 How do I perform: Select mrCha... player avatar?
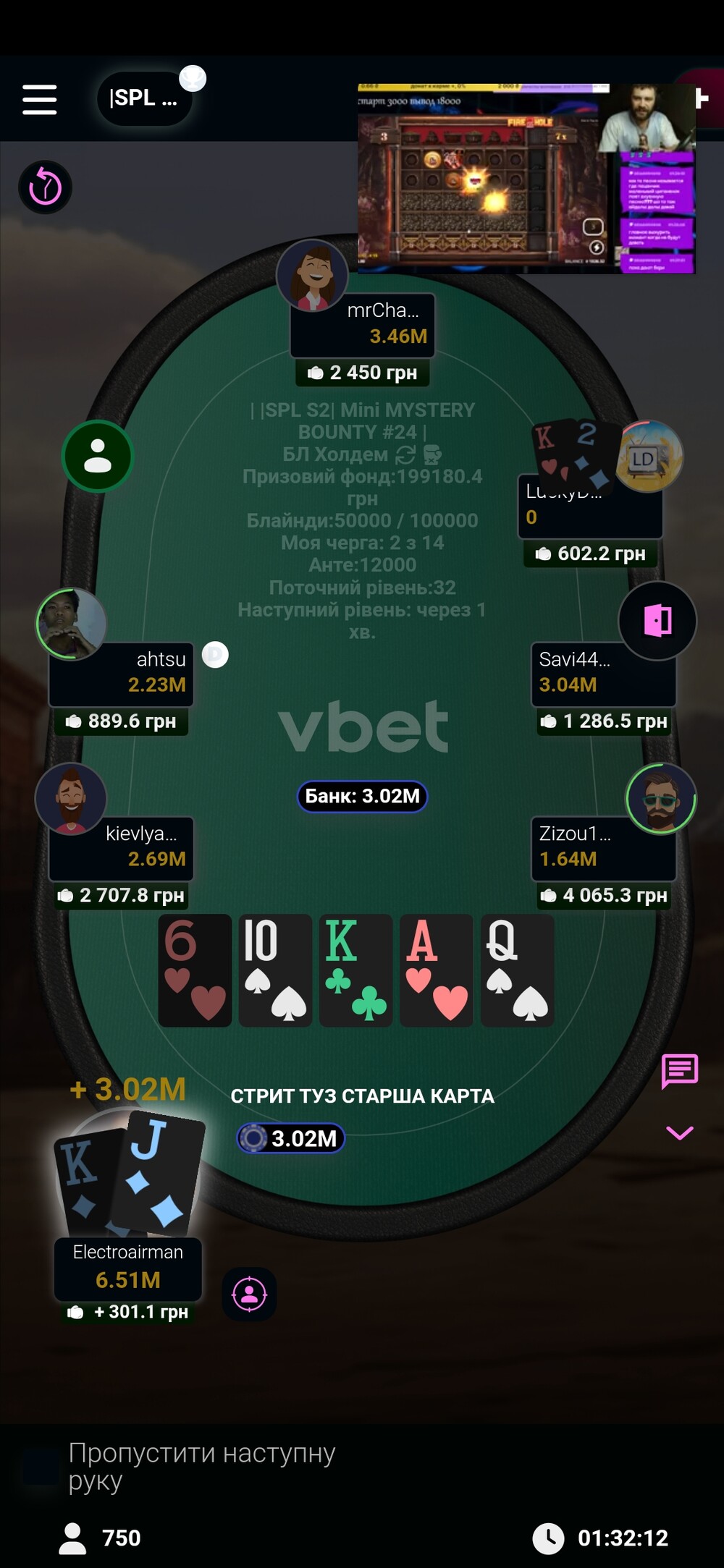pyautogui.click(x=312, y=276)
